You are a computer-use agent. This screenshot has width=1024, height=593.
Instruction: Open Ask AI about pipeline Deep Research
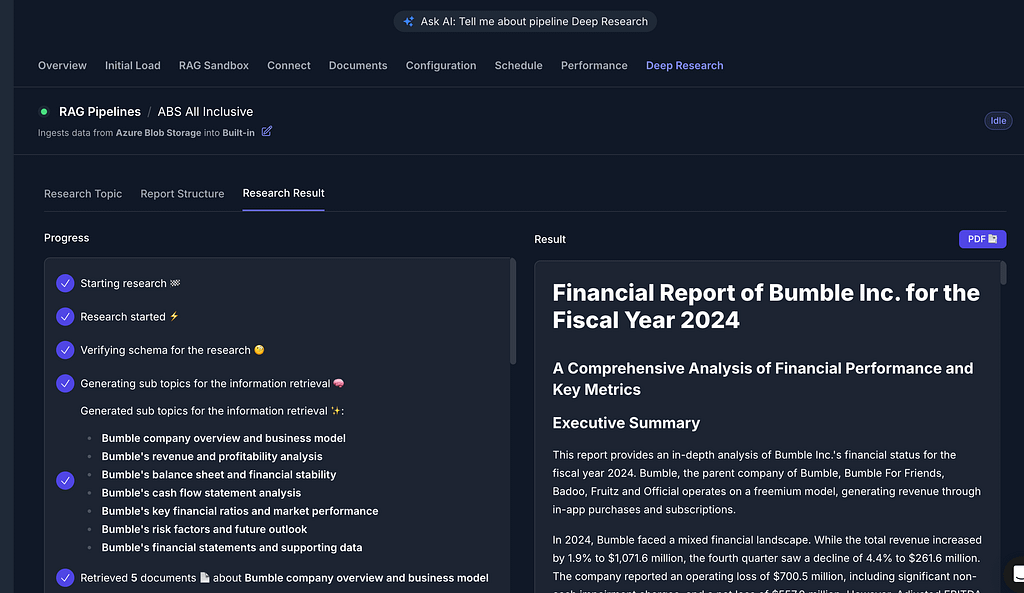(525, 22)
